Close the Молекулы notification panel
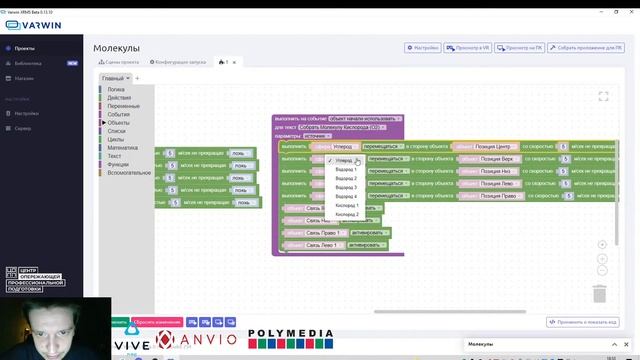The width and height of the screenshot is (640, 360). 626,344
